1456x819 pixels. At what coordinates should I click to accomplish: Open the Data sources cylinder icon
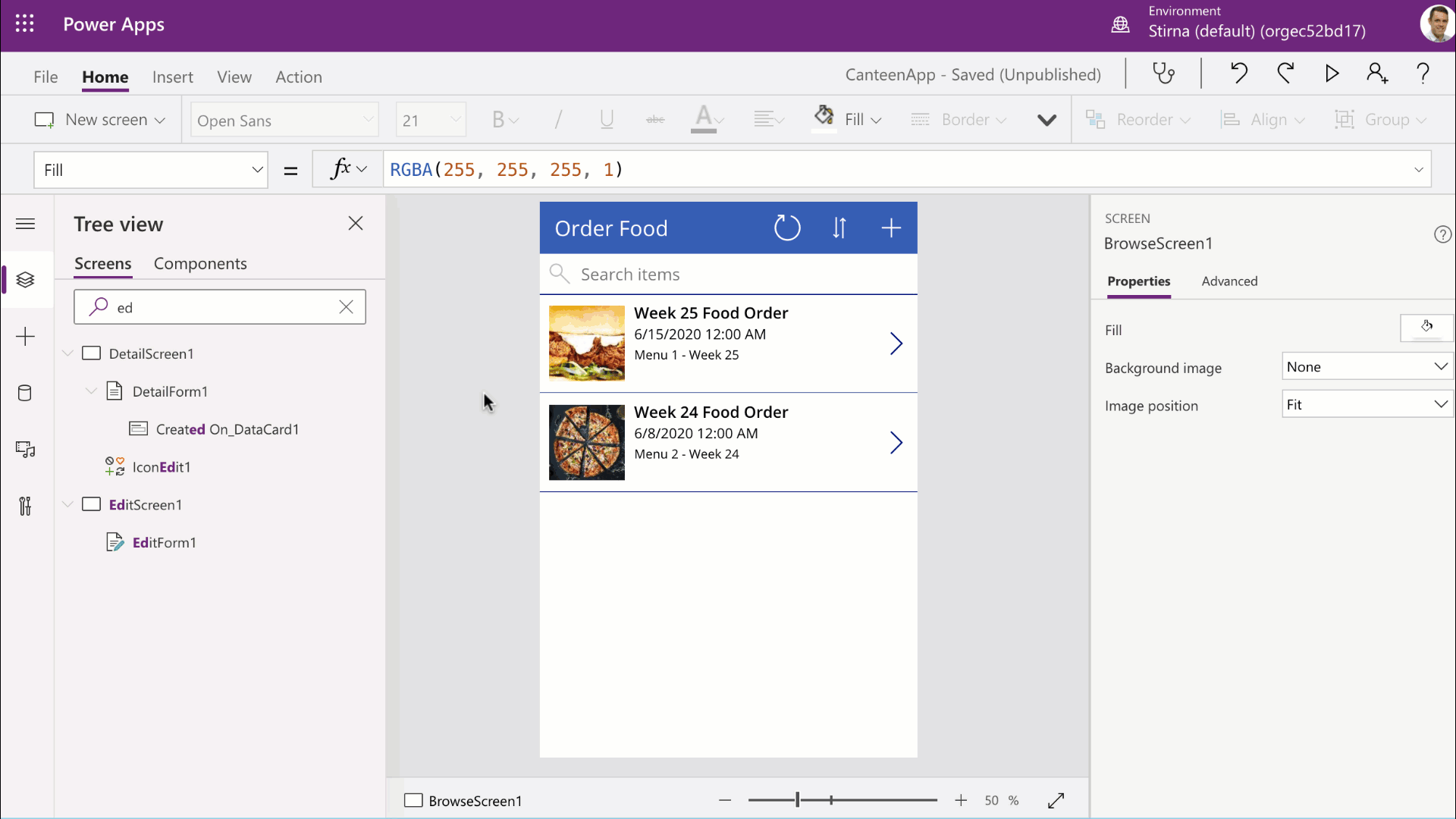(25, 393)
